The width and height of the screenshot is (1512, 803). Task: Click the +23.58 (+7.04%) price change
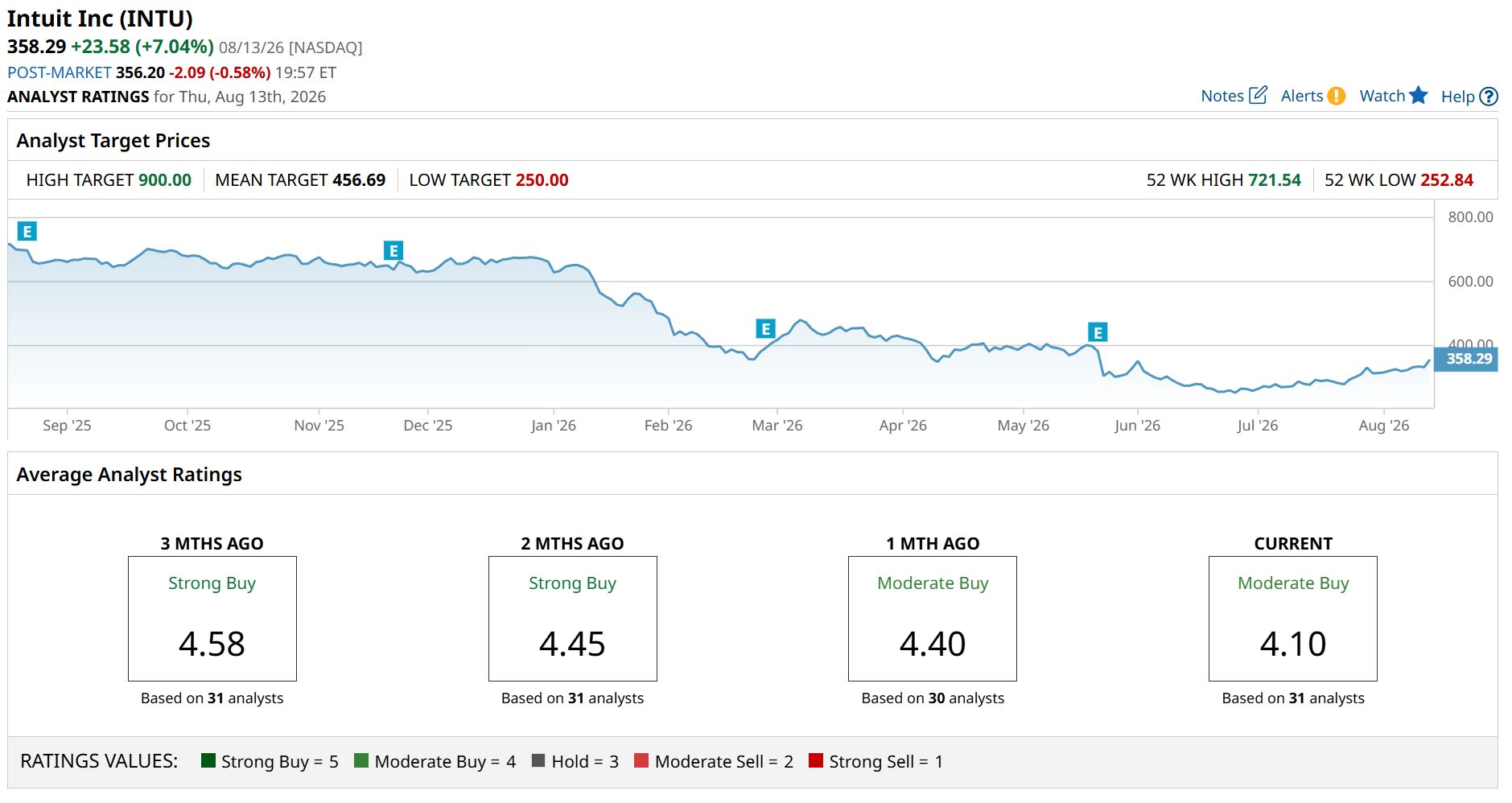[142, 47]
